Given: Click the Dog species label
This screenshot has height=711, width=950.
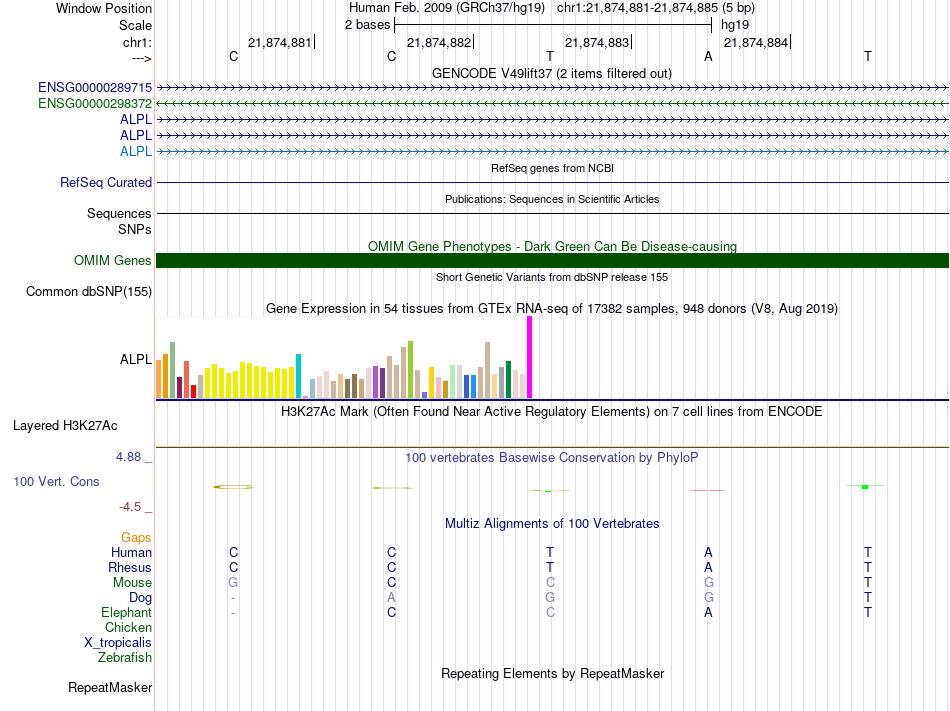Looking at the screenshot, I should (140, 598).
